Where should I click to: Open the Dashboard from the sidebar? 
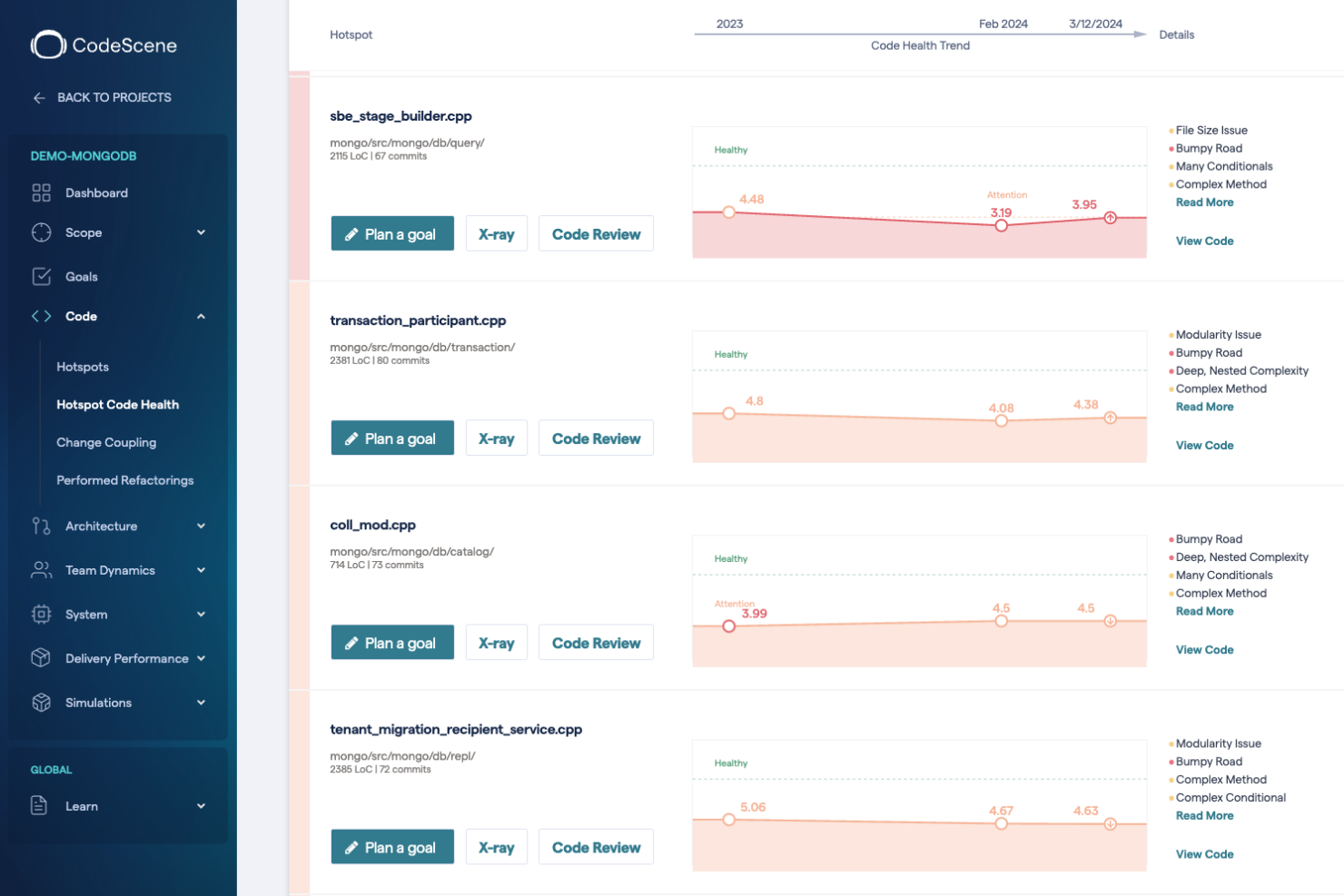pyautogui.click(x=40, y=192)
